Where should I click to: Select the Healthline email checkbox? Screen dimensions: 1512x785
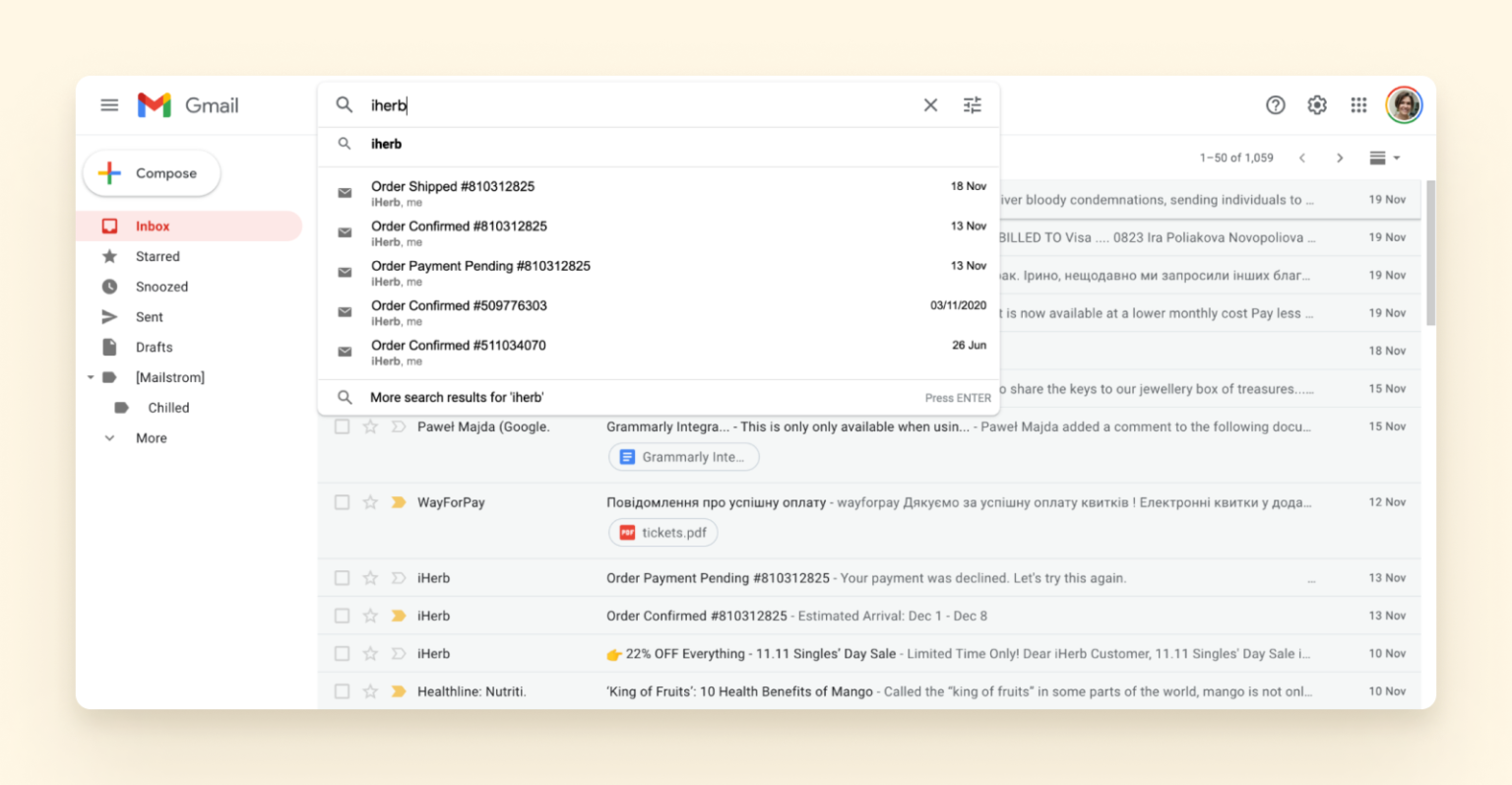coord(342,691)
